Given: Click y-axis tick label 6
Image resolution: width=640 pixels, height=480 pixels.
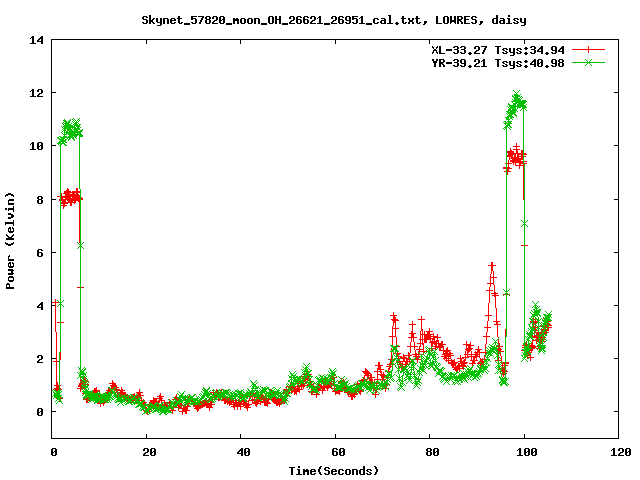Looking at the screenshot, I should (40, 253).
